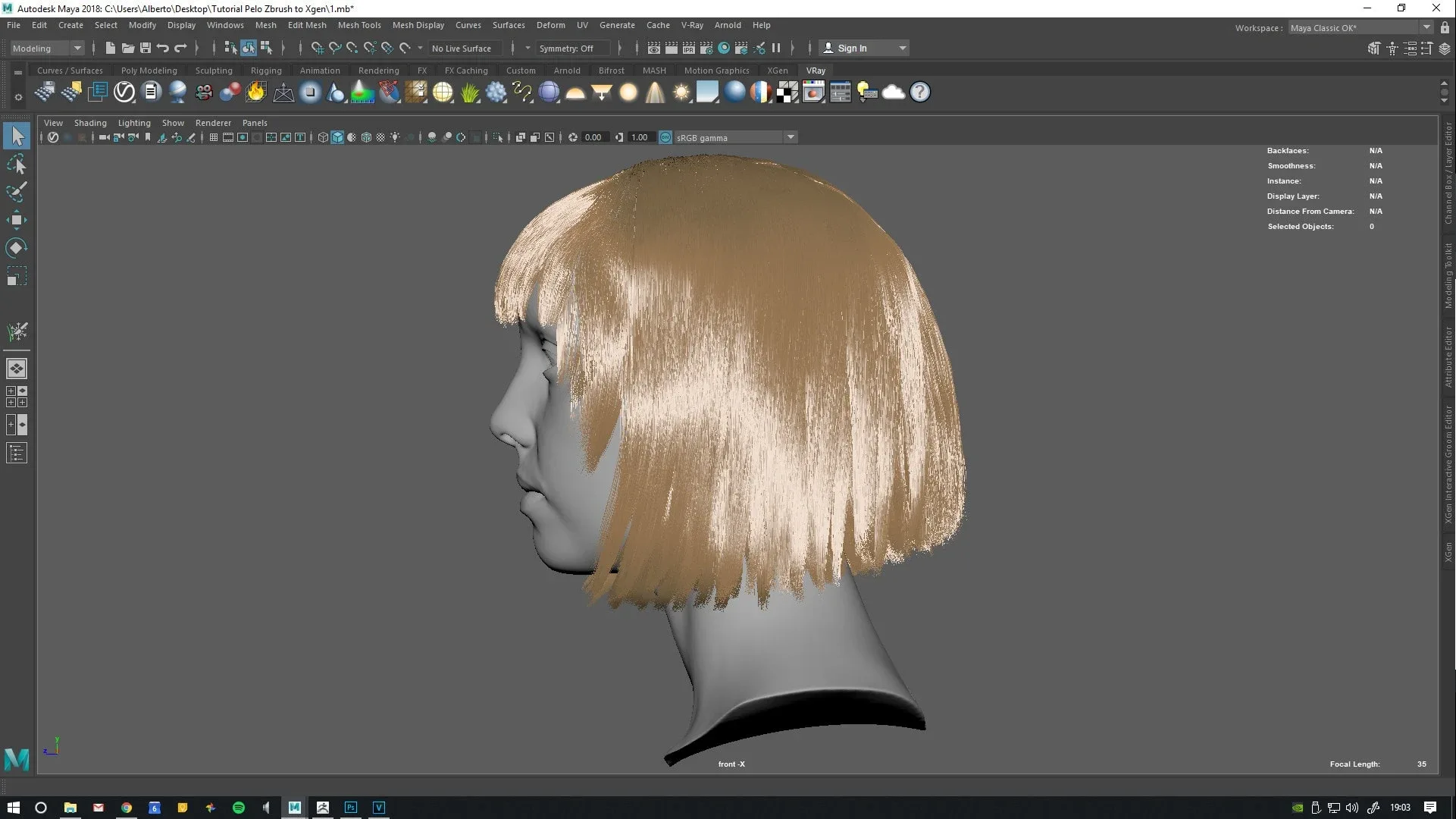1456x819 pixels.
Task: Open Photoshop from the Windows taskbar
Action: pyautogui.click(x=350, y=807)
